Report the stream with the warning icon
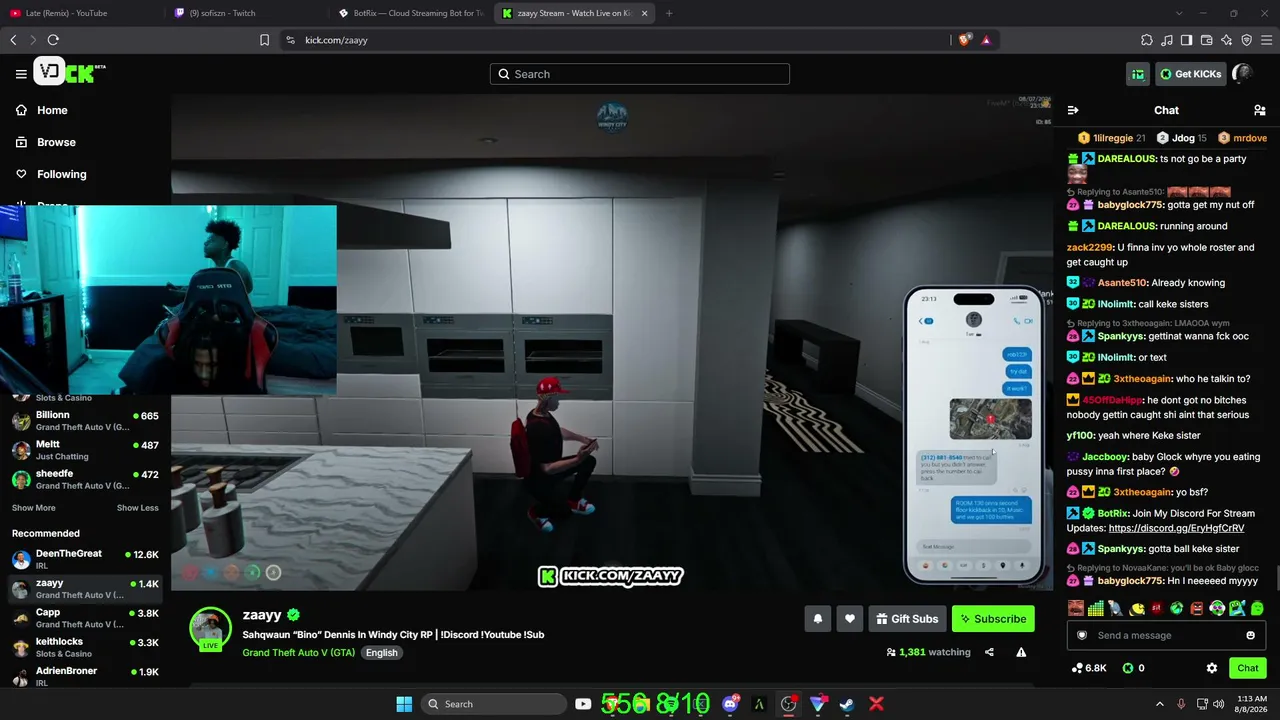1280x720 pixels. click(x=1021, y=652)
